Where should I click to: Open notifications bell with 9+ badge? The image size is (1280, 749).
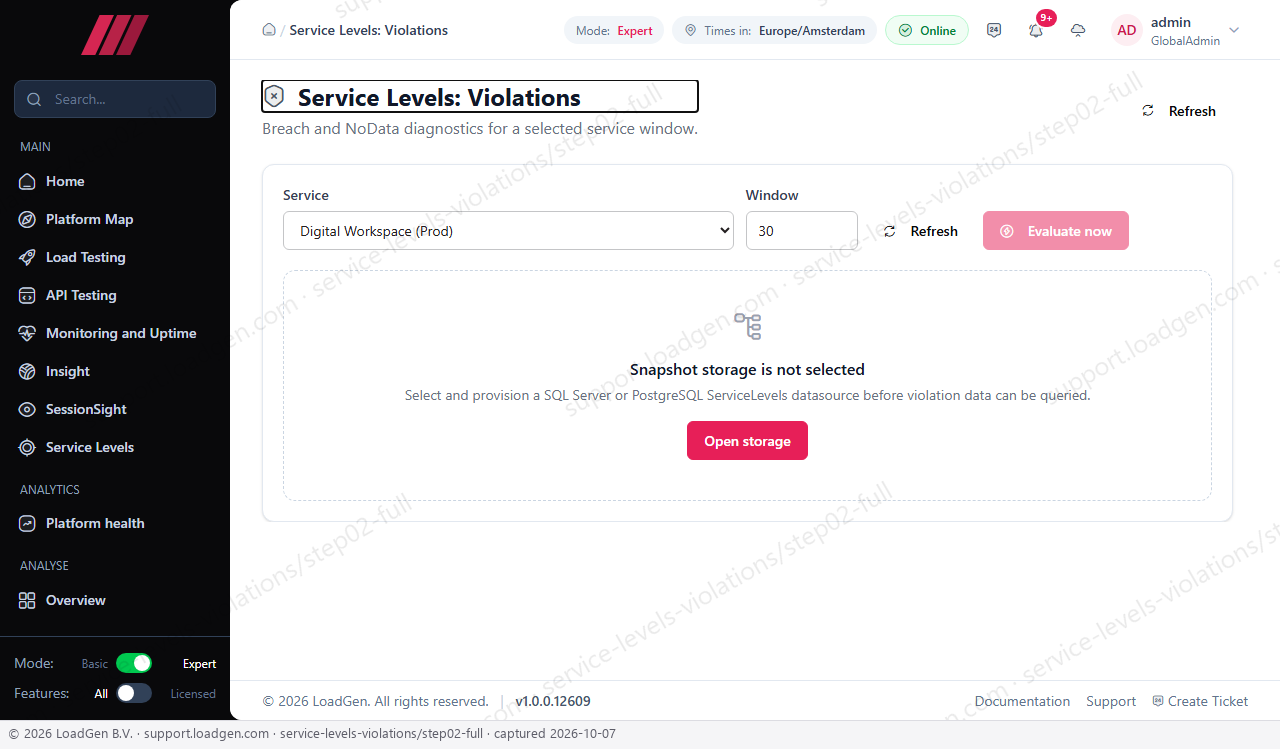click(x=1036, y=30)
